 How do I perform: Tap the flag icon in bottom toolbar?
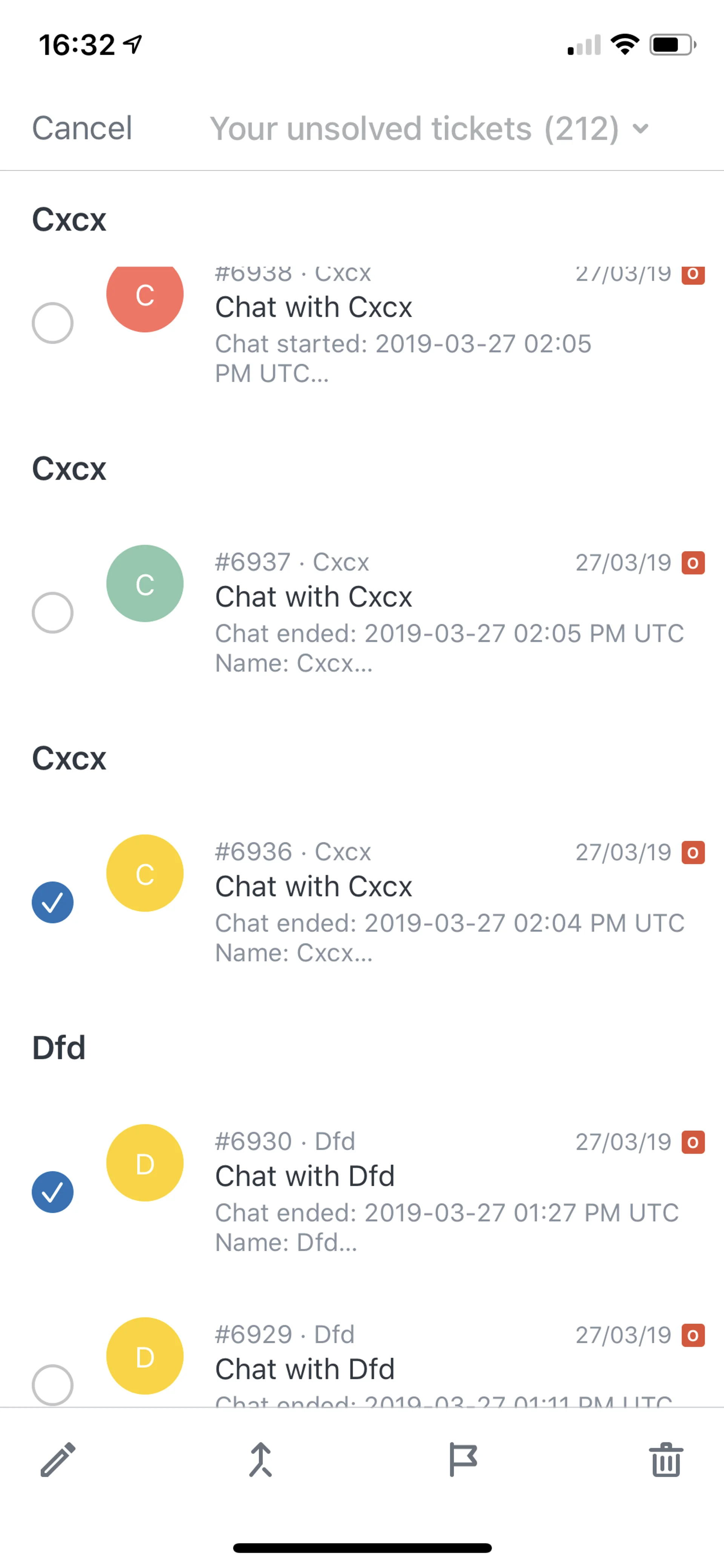click(x=462, y=1459)
